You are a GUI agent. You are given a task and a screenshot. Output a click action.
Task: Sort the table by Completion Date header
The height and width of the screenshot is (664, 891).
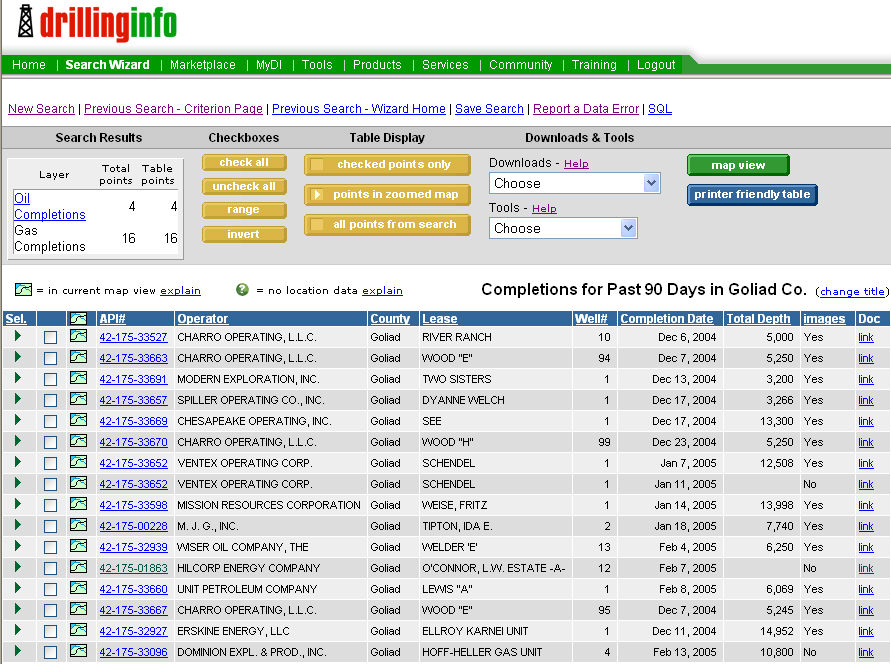coord(666,319)
